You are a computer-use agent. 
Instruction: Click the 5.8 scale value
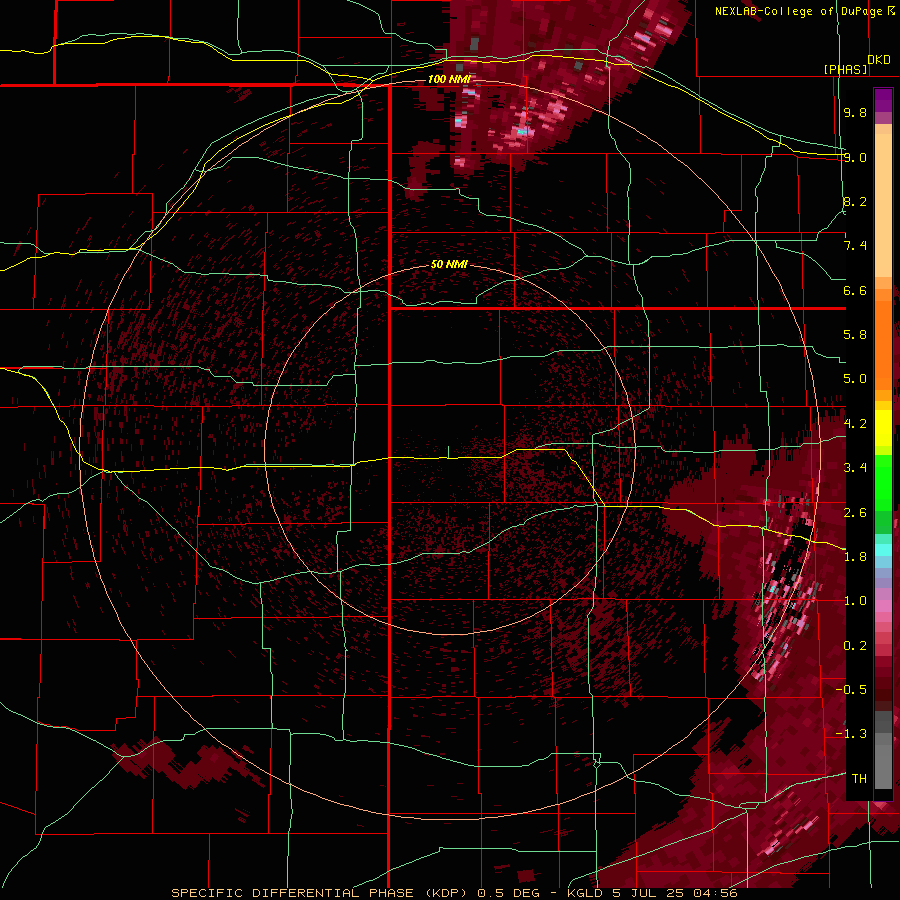(x=855, y=335)
